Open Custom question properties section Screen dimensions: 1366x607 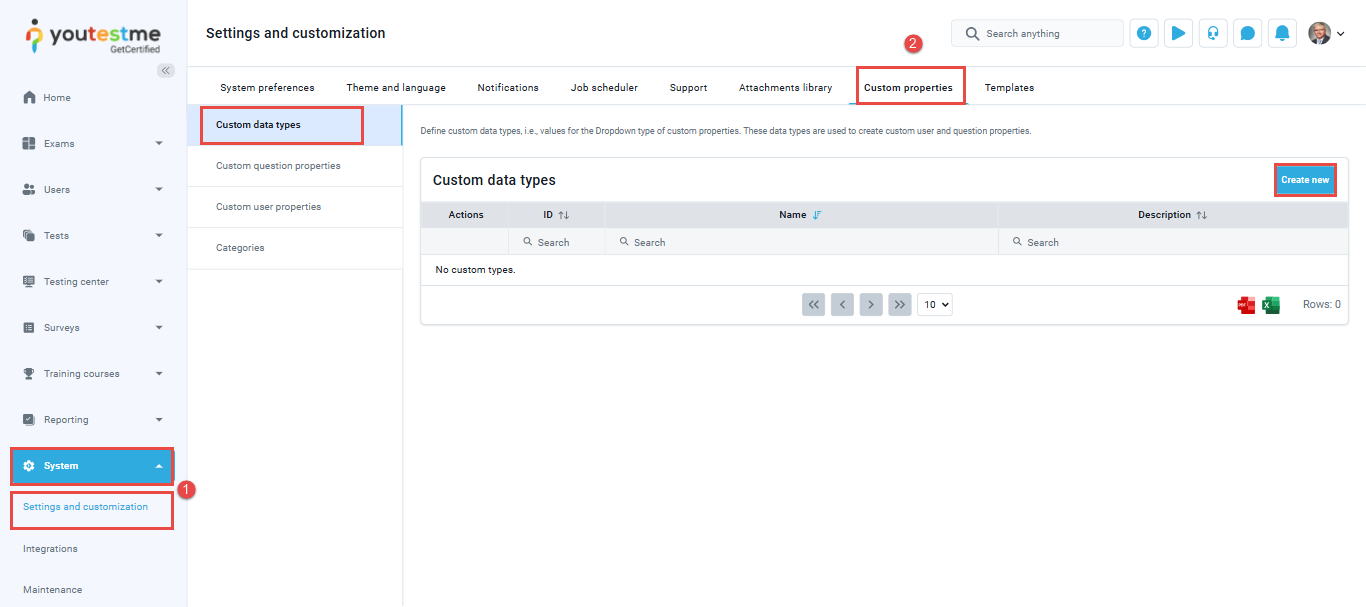[x=278, y=166]
